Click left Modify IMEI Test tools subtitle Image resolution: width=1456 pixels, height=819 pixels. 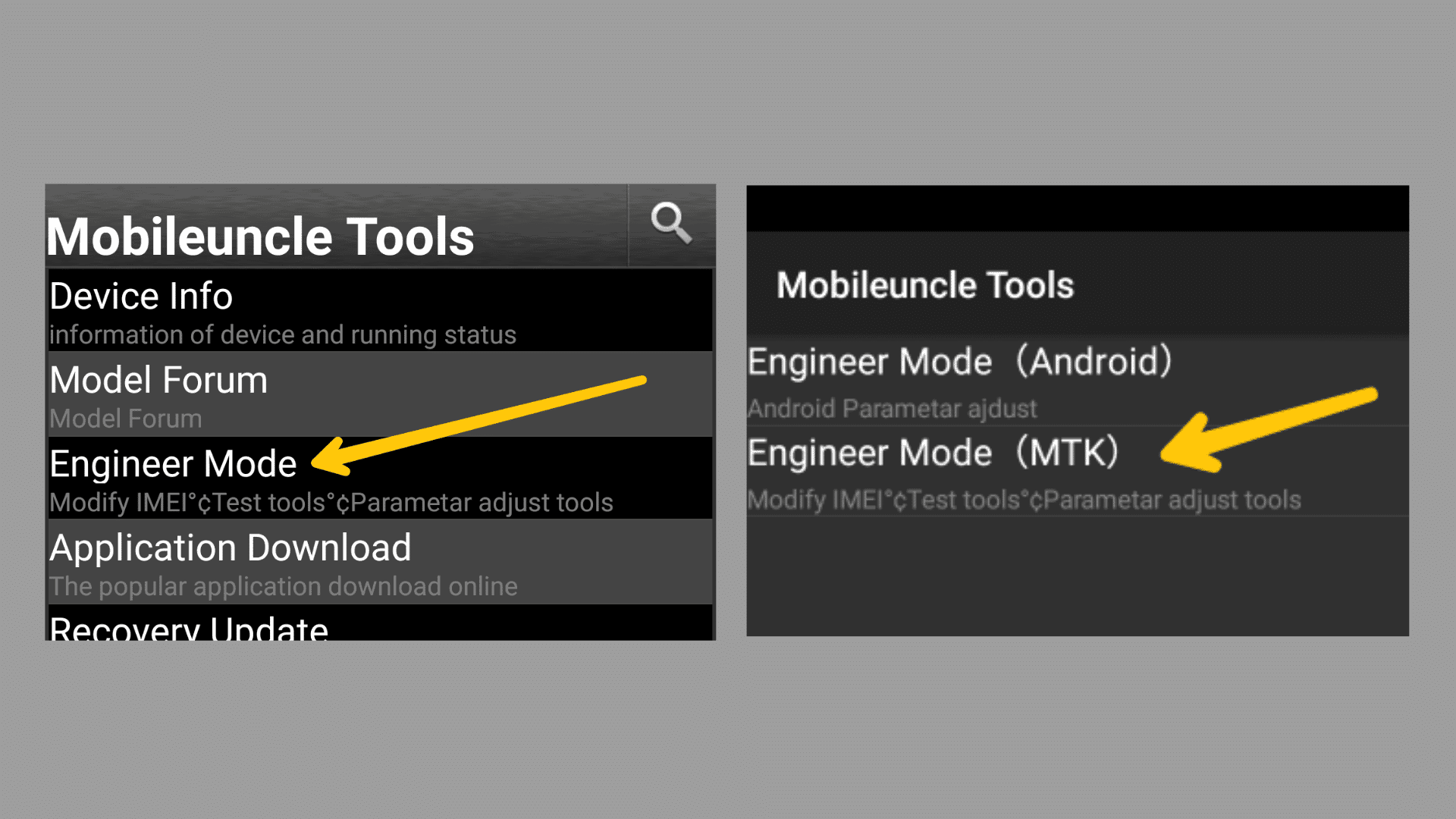point(331,503)
